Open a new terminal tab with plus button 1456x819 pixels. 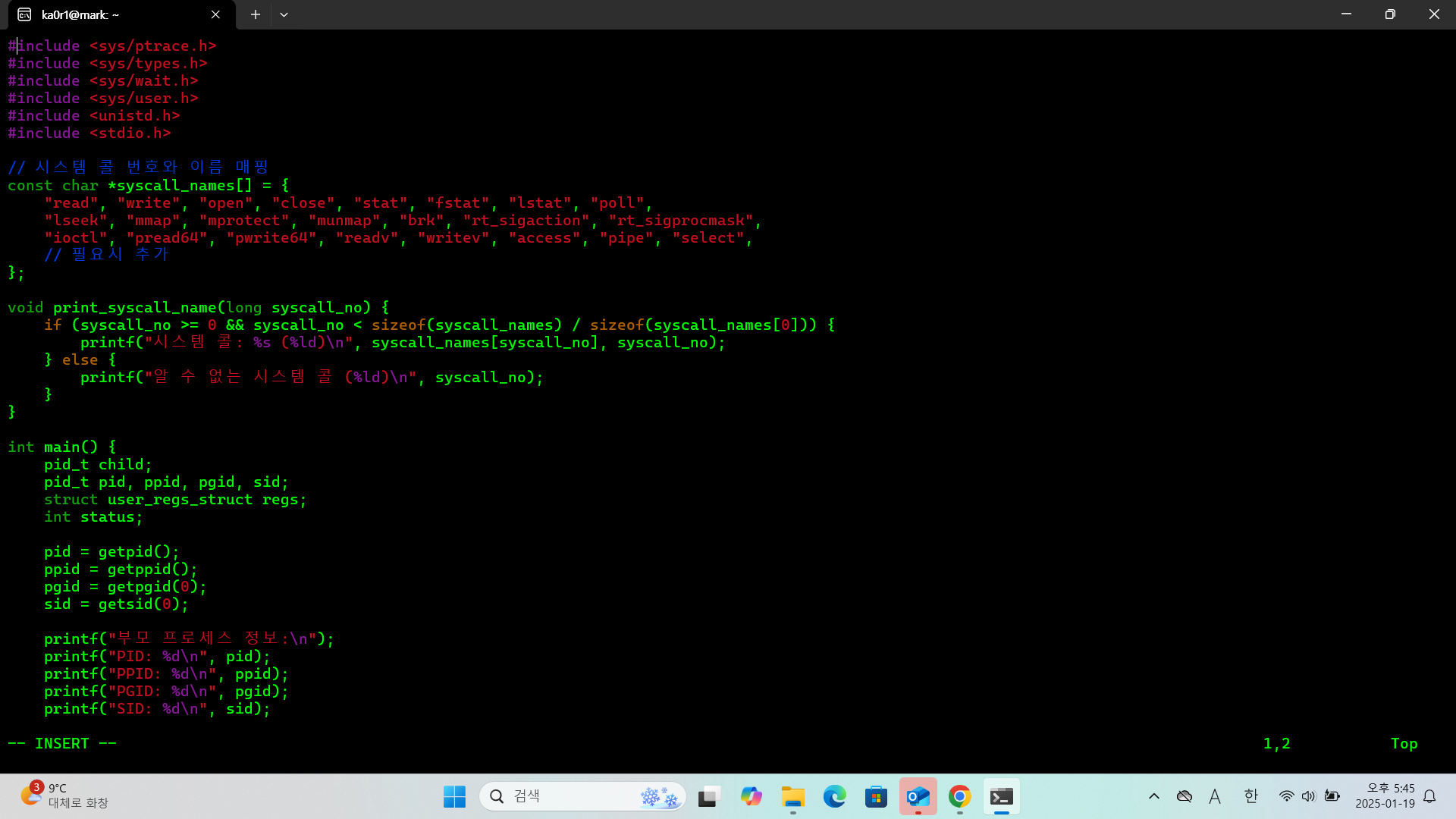pos(256,14)
